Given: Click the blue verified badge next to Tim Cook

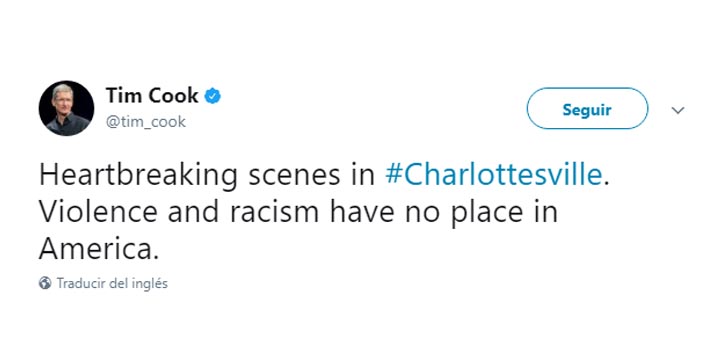Looking at the screenshot, I should pyautogui.click(x=213, y=96).
